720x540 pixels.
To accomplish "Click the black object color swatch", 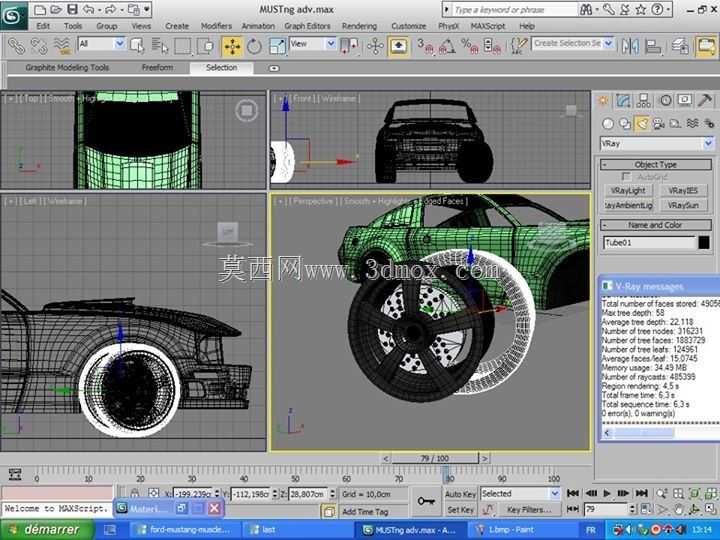I will [x=704, y=242].
